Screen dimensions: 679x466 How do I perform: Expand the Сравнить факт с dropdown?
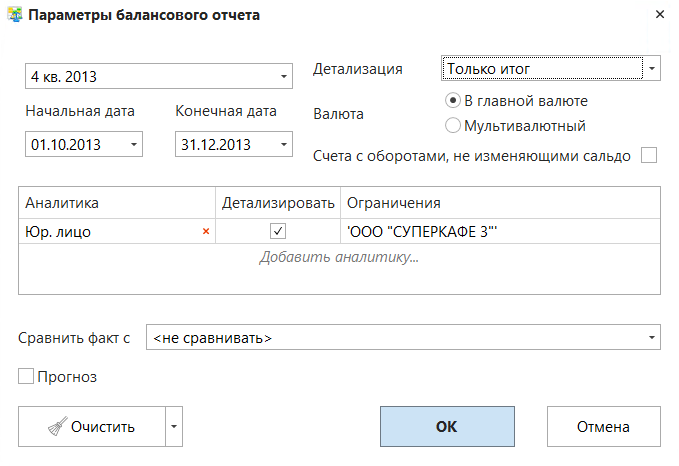(651, 338)
